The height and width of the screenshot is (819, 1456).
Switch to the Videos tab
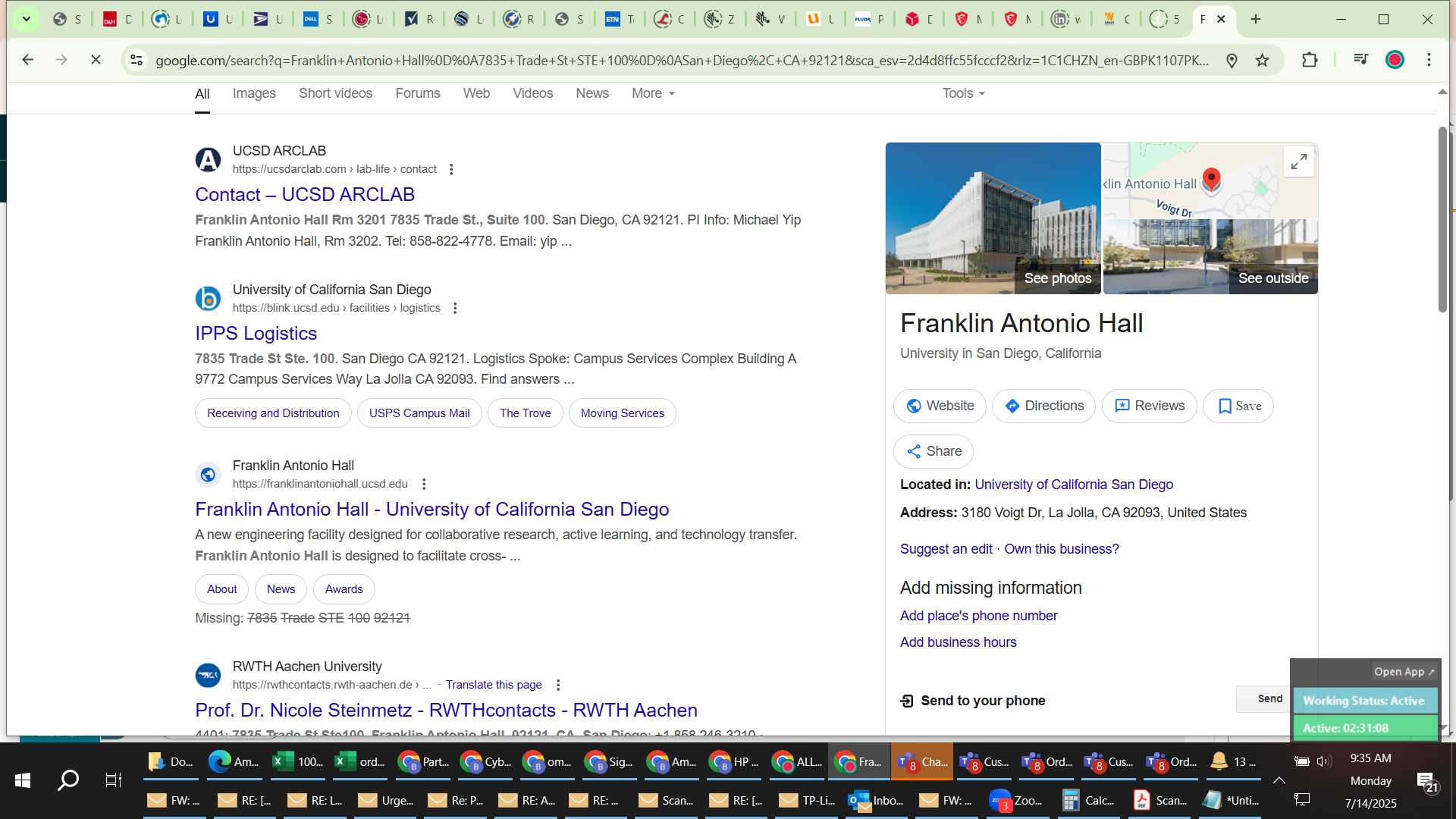[533, 93]
